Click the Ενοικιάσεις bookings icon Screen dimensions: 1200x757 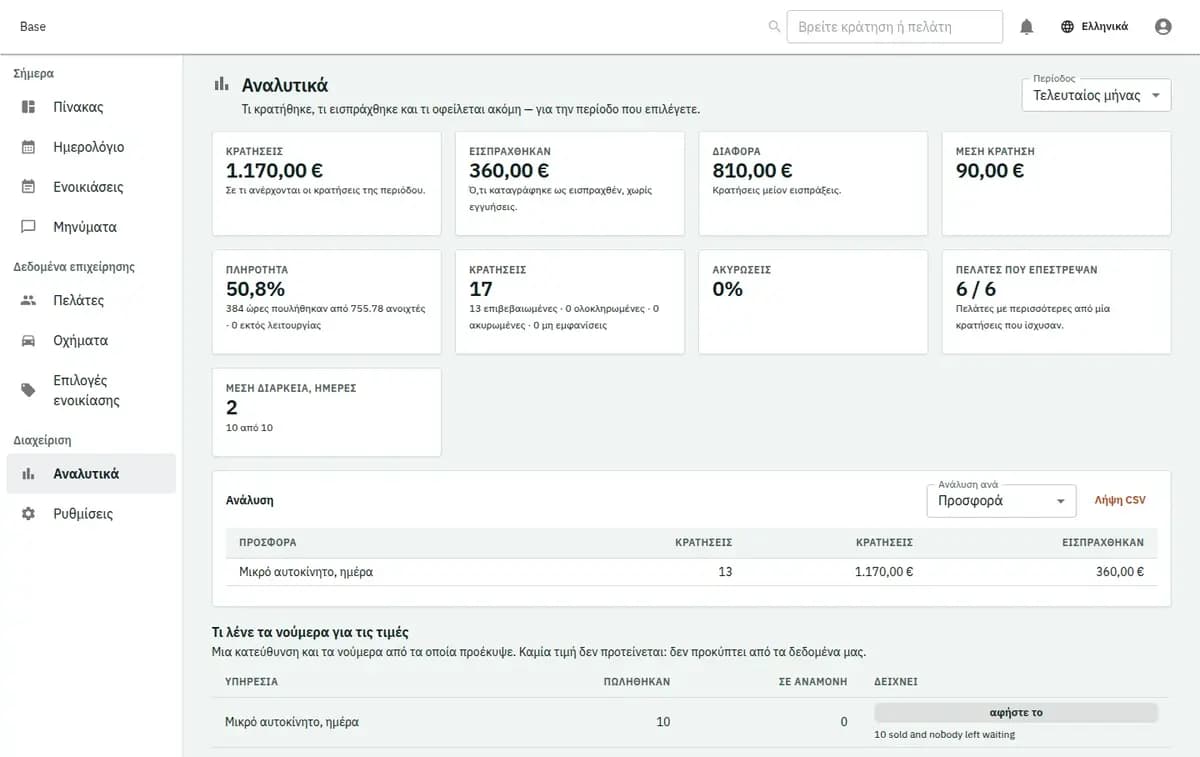tap(29, 187)
